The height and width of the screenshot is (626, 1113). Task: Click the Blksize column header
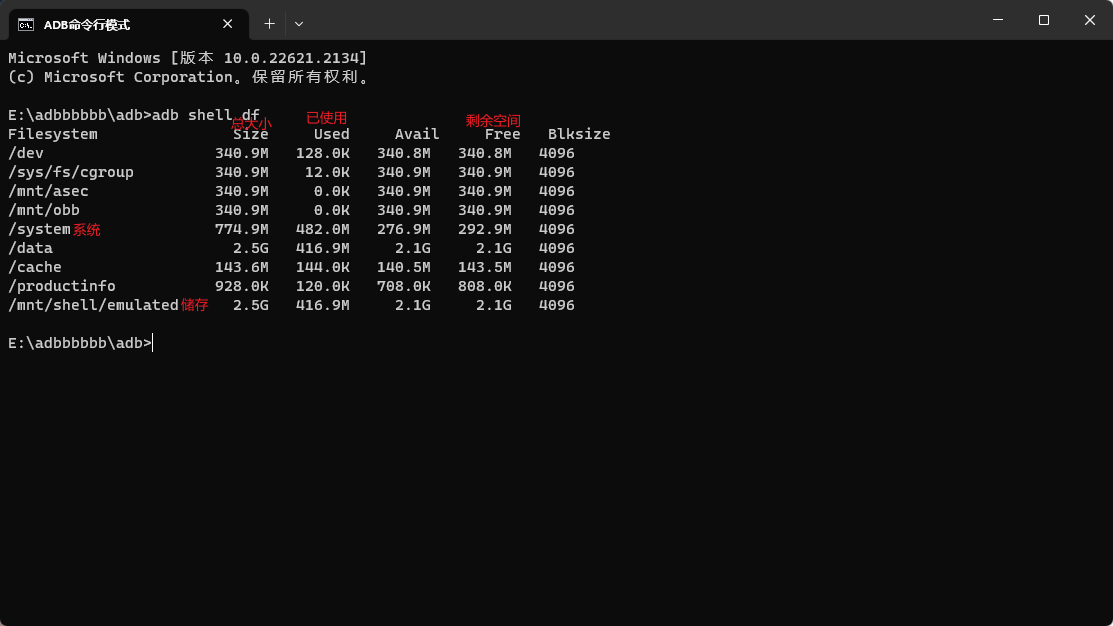click(579, 134)
